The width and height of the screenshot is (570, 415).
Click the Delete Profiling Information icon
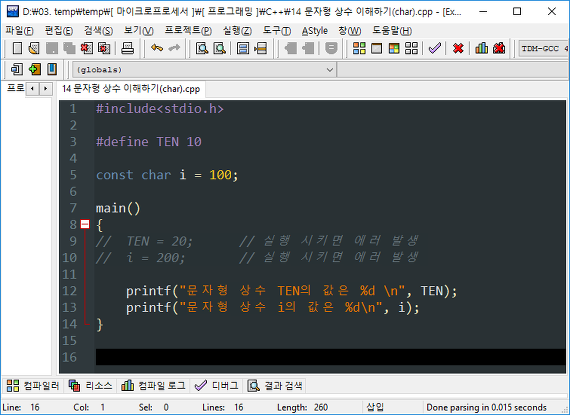[x=499, y=48]
